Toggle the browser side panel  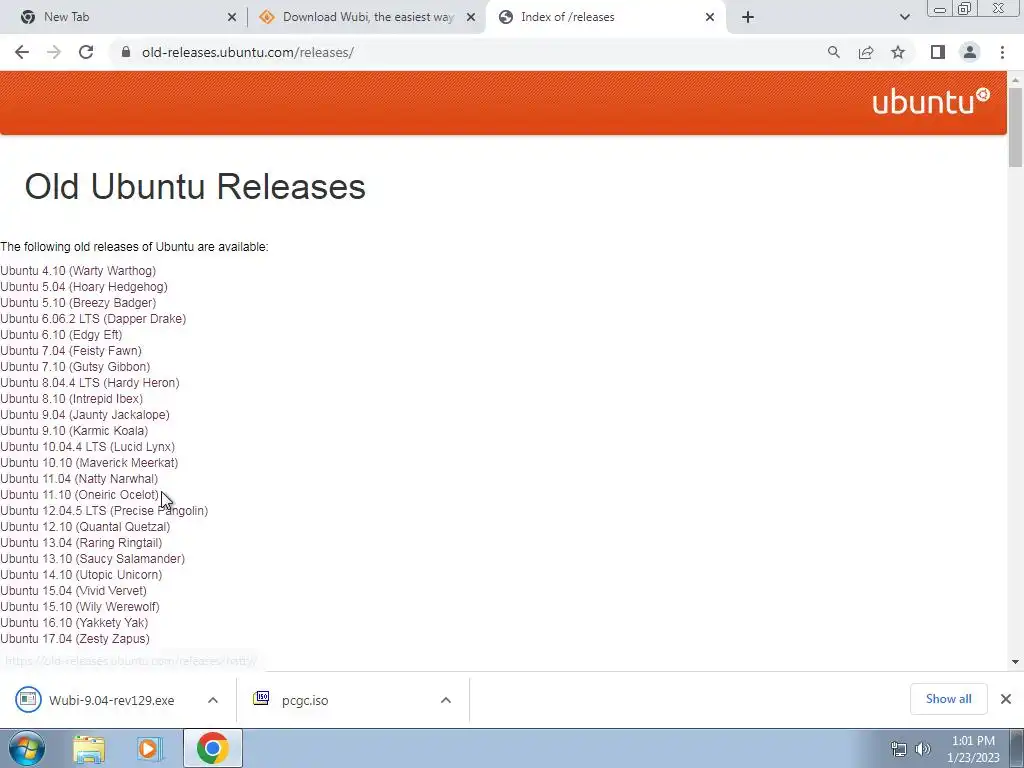pyautogui.click(x=938, y=52)
